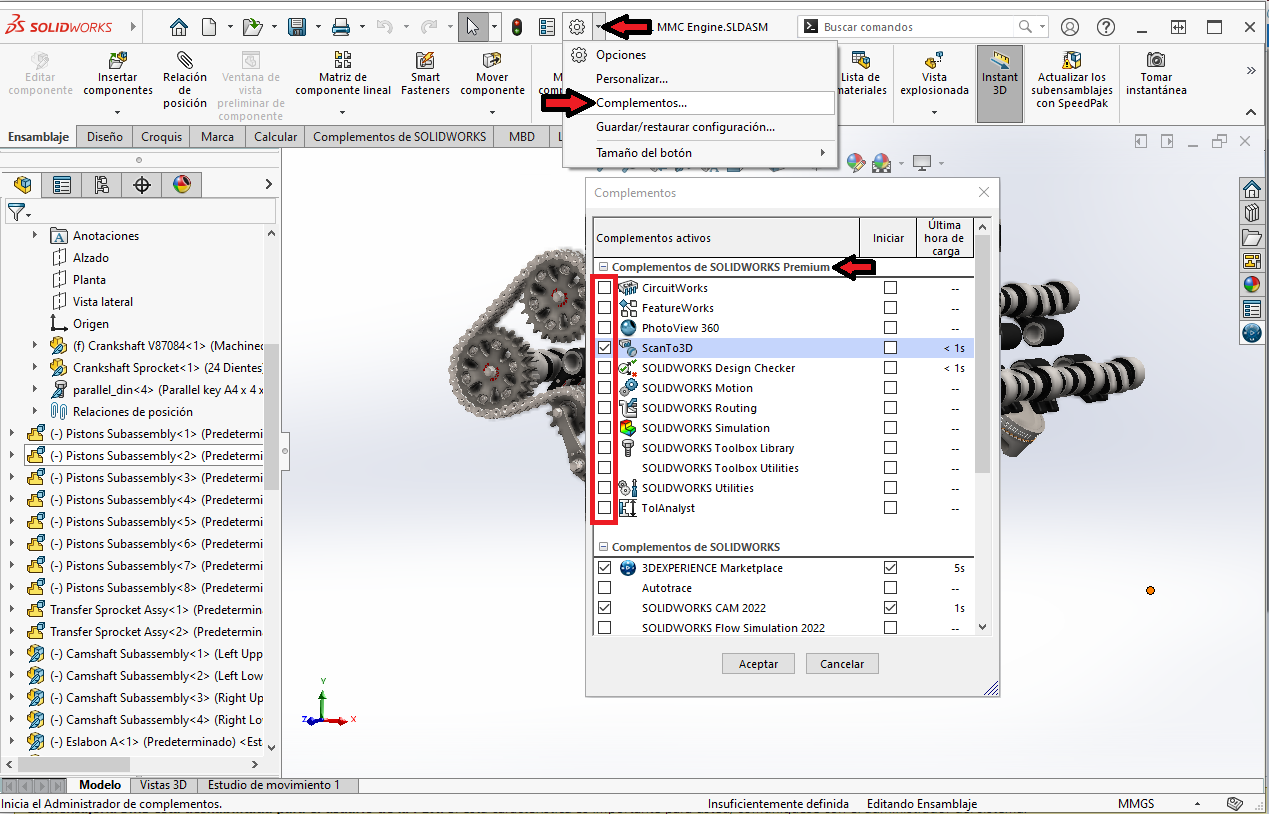Switch to the Croquis ribbon tab
Viewport: 1270px width, 814px height.
click(x=162, y=137)
